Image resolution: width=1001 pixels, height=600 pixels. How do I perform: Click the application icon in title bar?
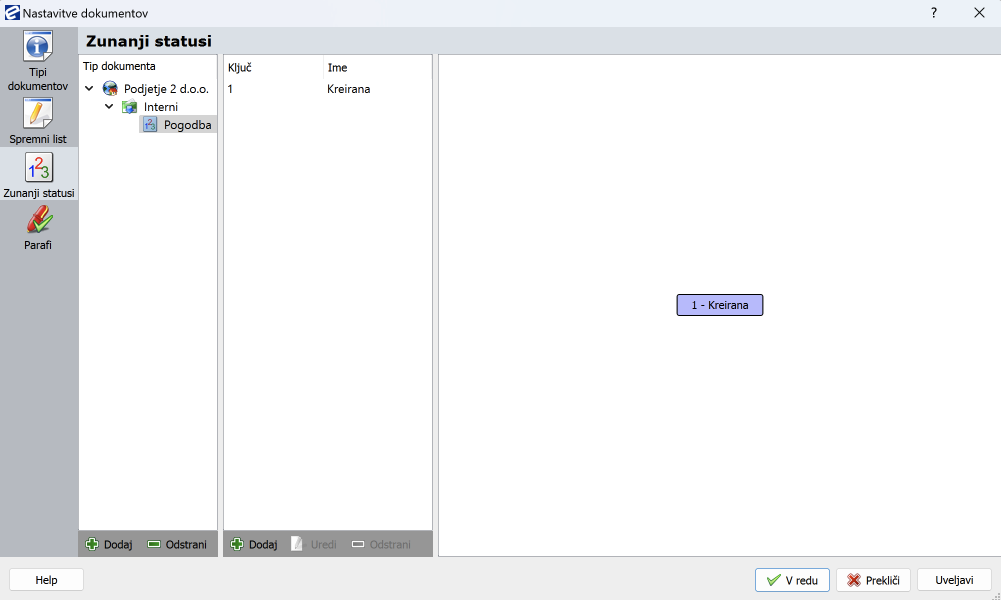coord(12,13)
